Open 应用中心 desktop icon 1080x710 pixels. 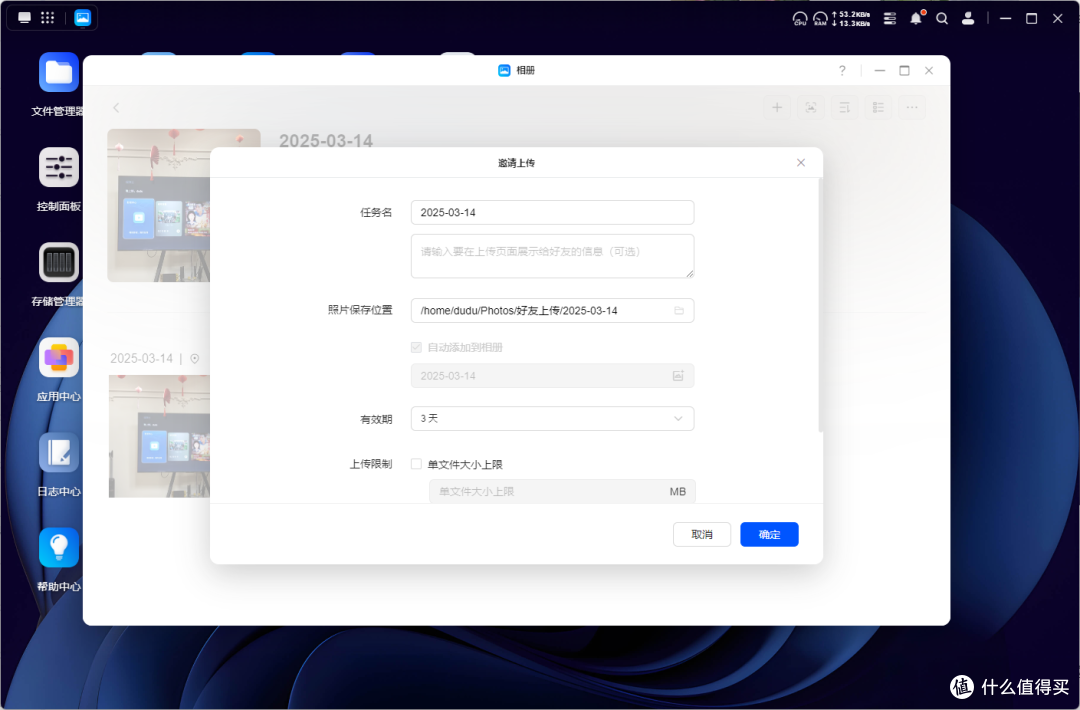pyautogui.click(x=59, y=357)
